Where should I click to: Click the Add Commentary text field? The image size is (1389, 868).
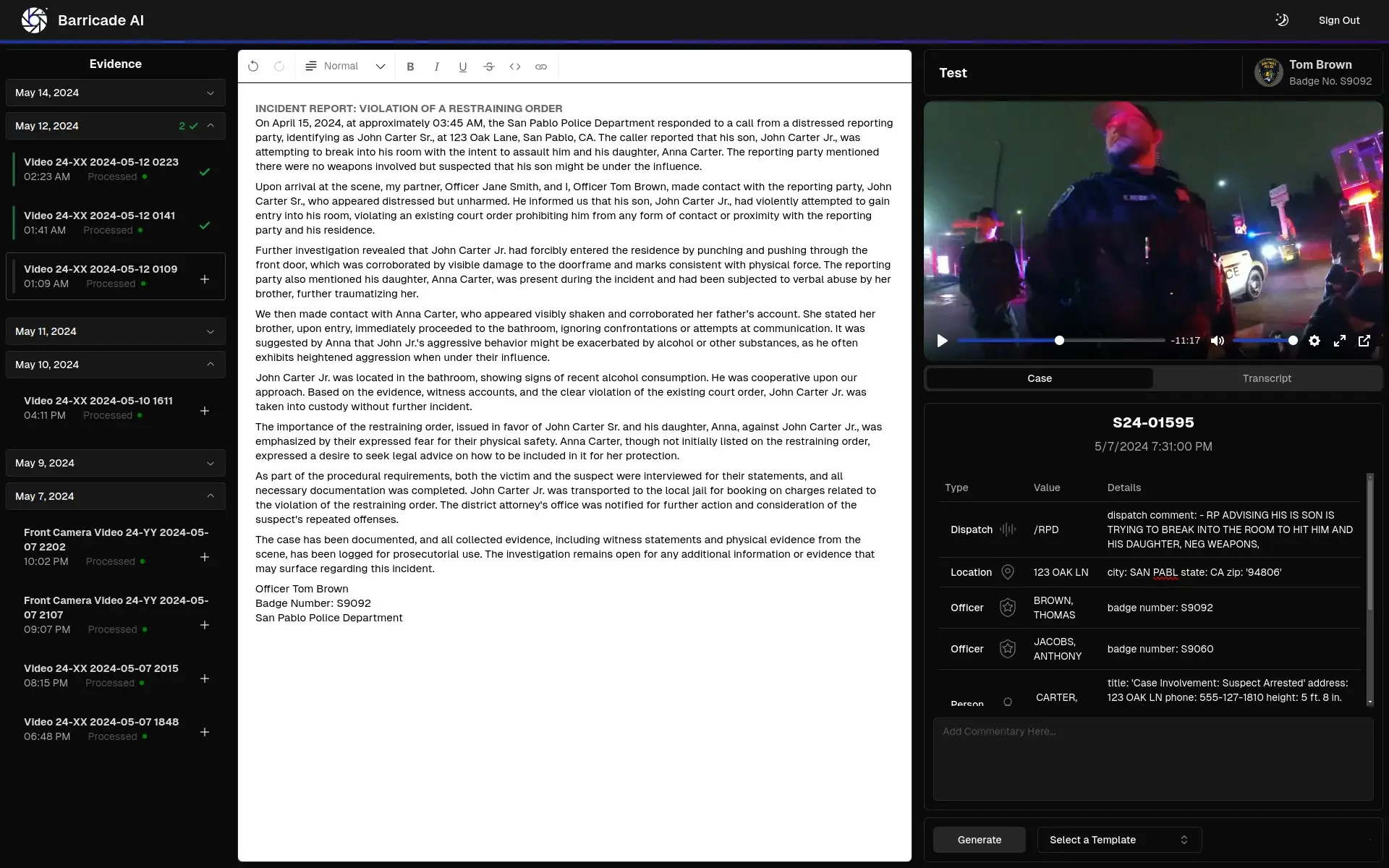(1153, 758)
